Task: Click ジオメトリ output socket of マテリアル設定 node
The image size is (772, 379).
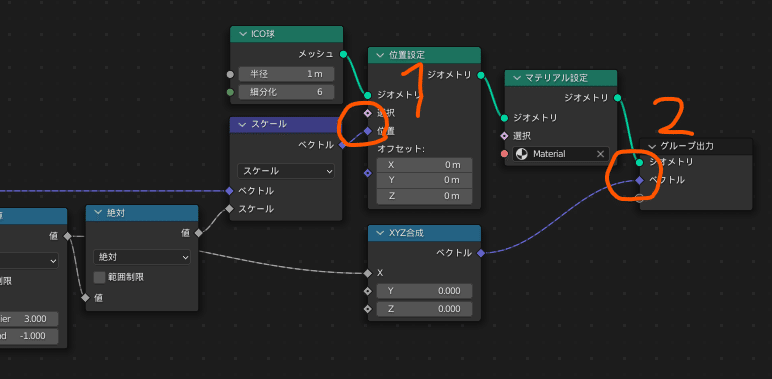Action: click(x=617, y=98)
